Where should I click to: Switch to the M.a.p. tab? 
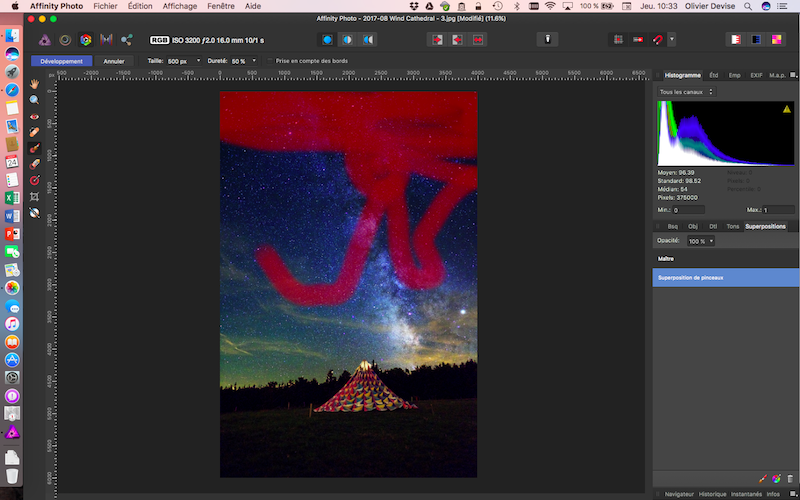[x=778, y=75]
